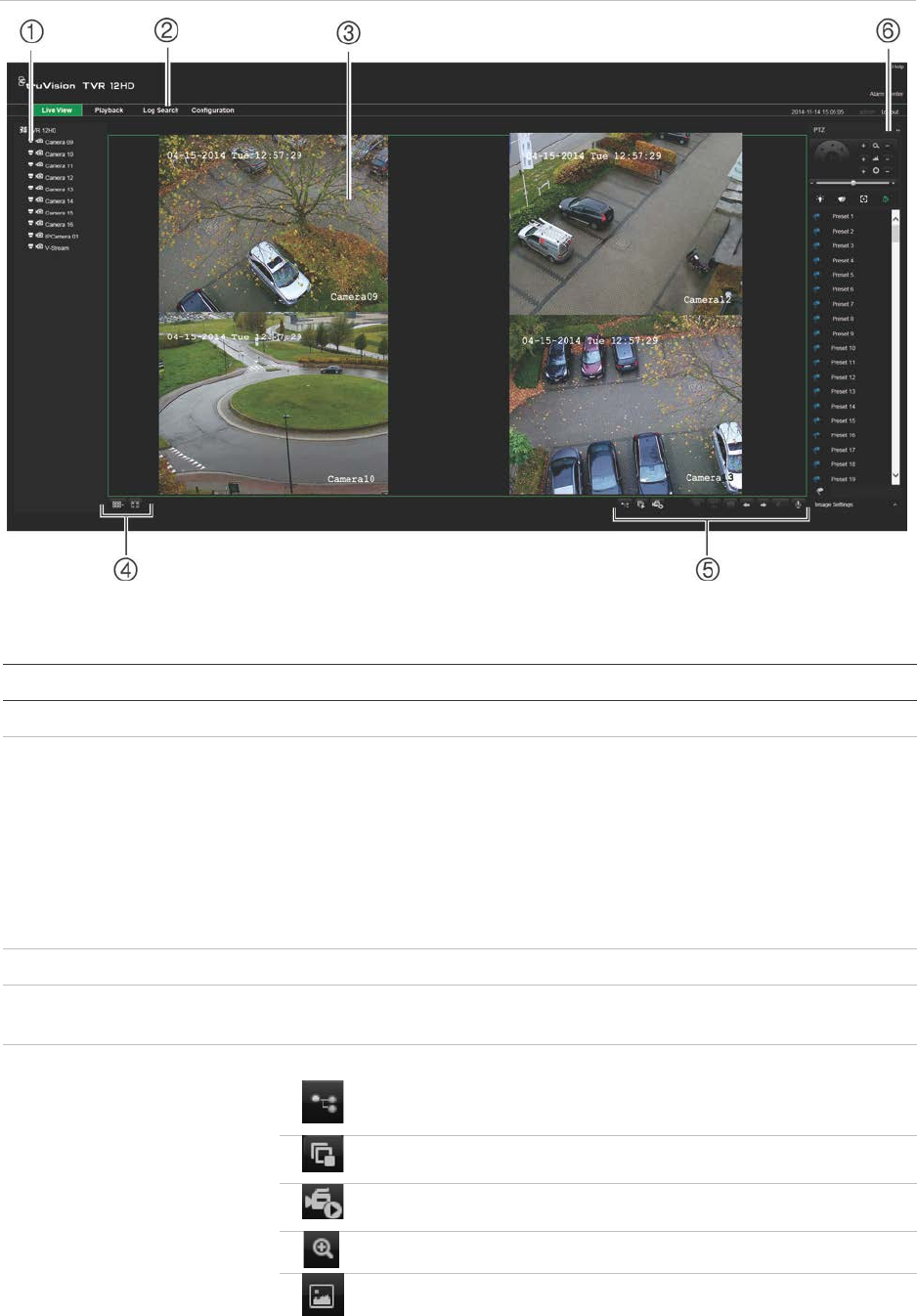Click zoom out minus in the PTZ panel
Viewport: 917px width, 1316px height.
click(888, 146)
